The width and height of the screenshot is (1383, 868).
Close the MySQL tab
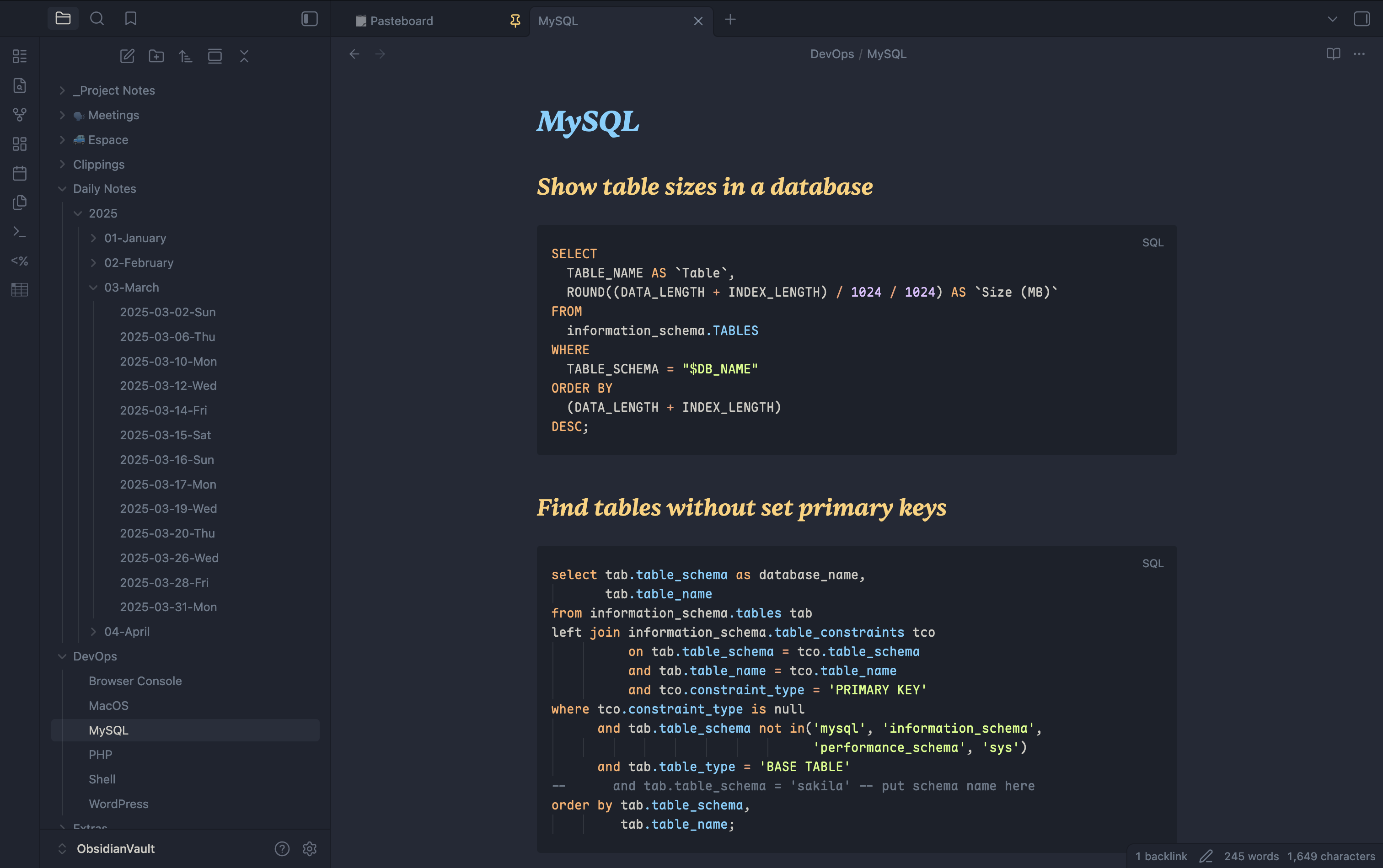coord(698,21)
